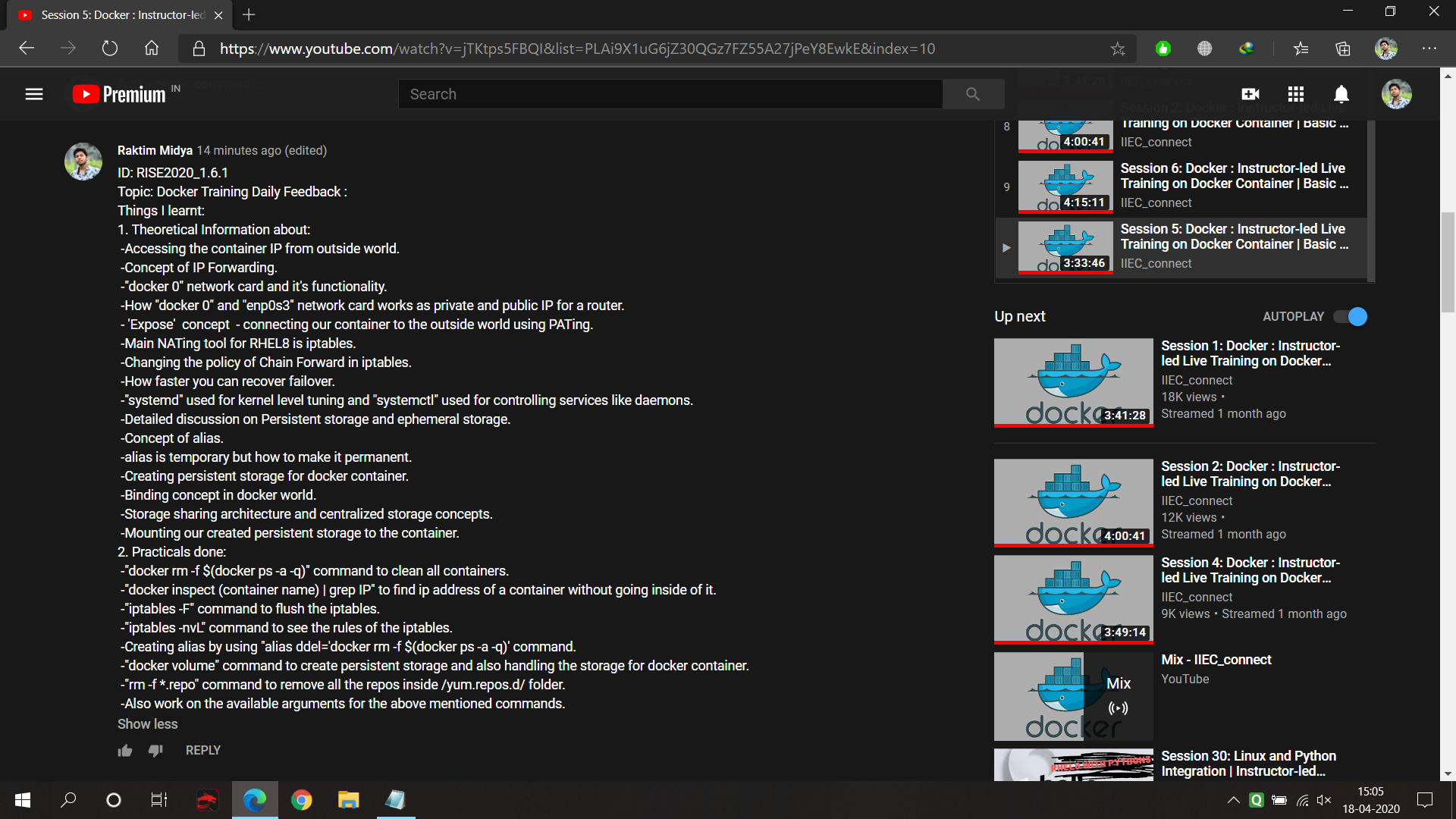
Task: Open the notifications bell
Action: [x=1341, y=94]
